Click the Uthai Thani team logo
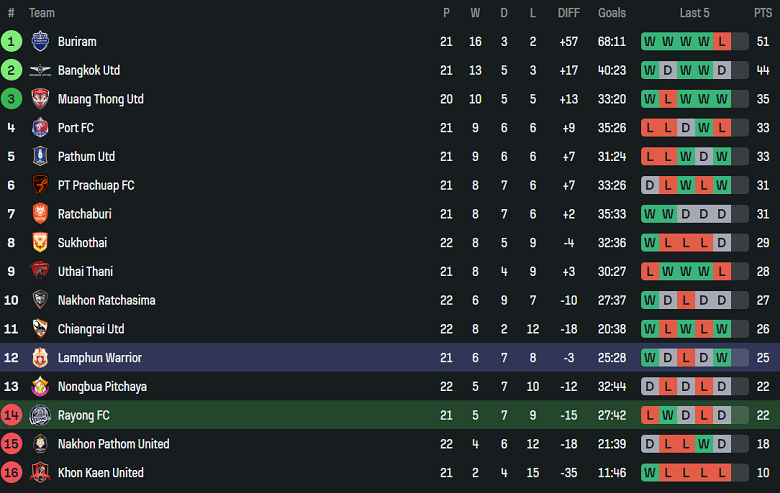Image resolution: width=780 pixels, height=493 pixels. [x=40, y=272]
